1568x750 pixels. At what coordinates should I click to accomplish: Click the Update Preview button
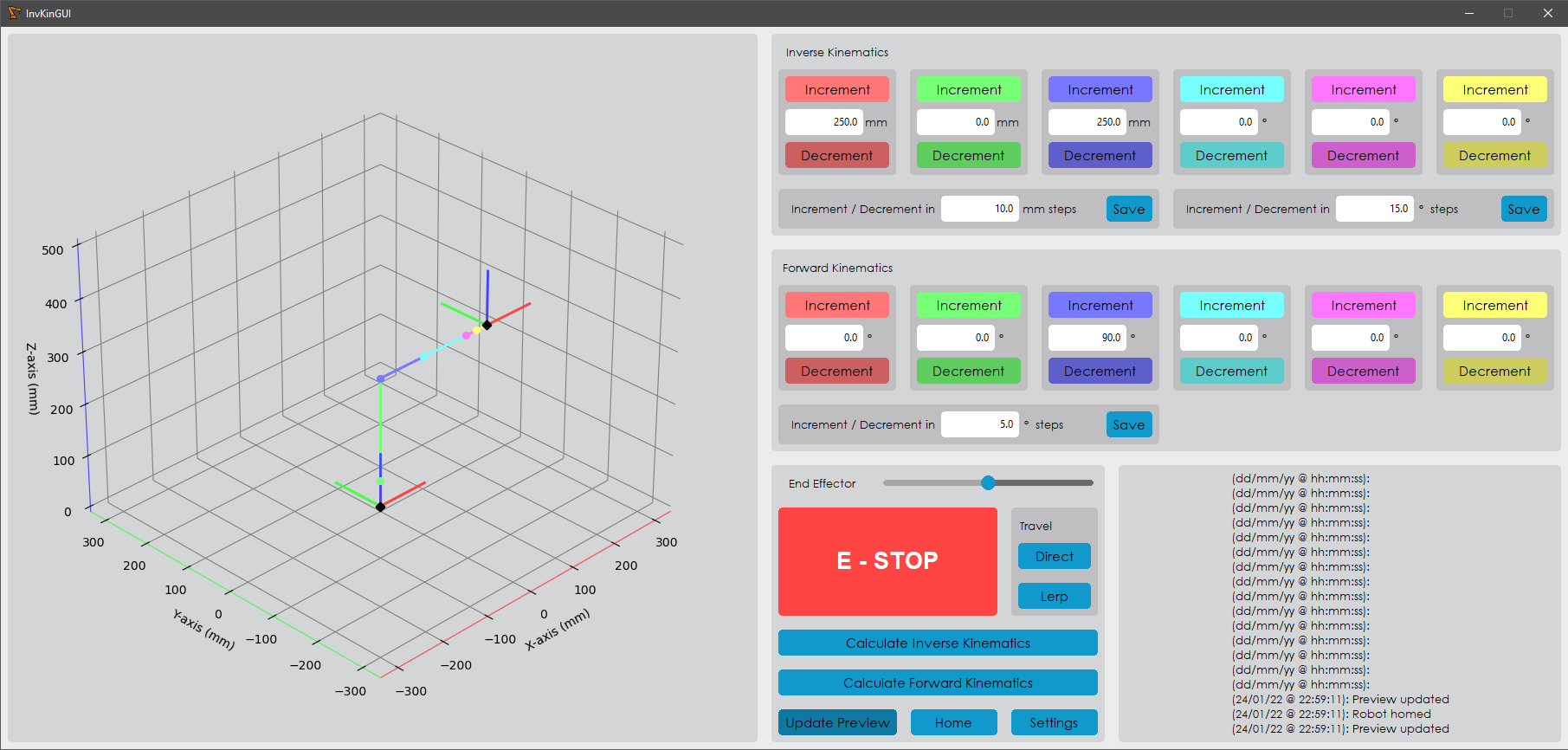point(837,722)
